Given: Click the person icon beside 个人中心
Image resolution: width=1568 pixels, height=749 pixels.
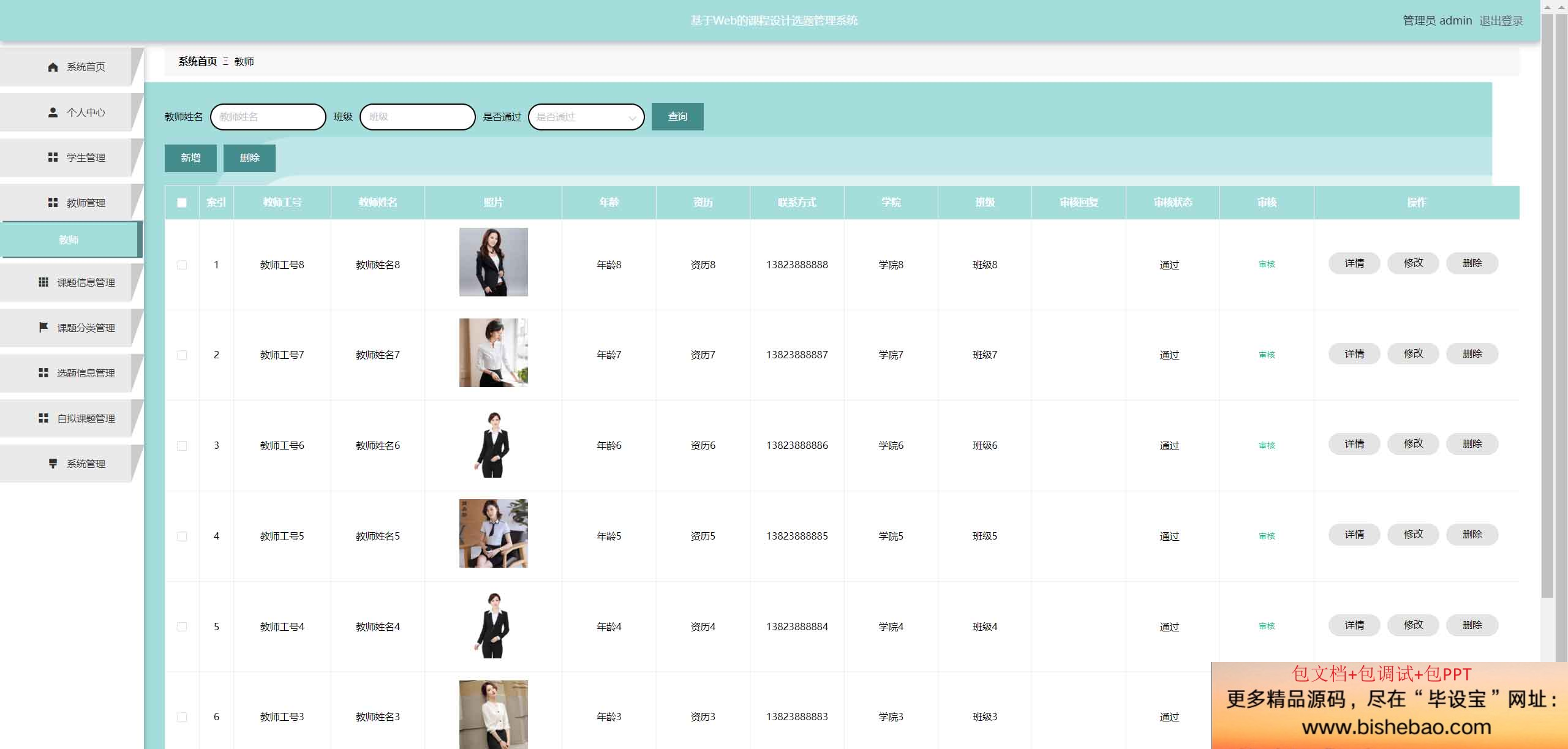Looking at the screenshot, I should [53, 112].
